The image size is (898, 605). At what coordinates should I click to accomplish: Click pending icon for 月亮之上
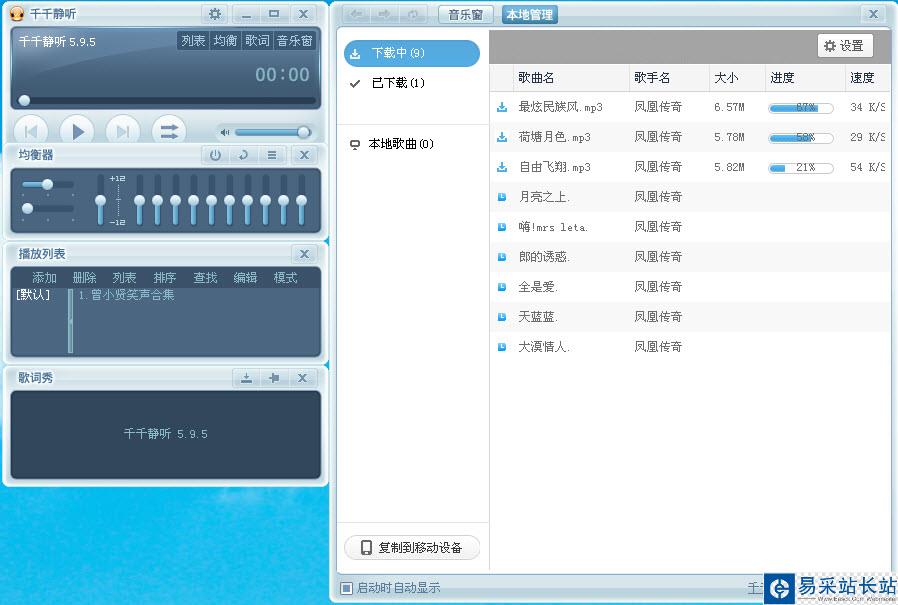tap(502, 197)
